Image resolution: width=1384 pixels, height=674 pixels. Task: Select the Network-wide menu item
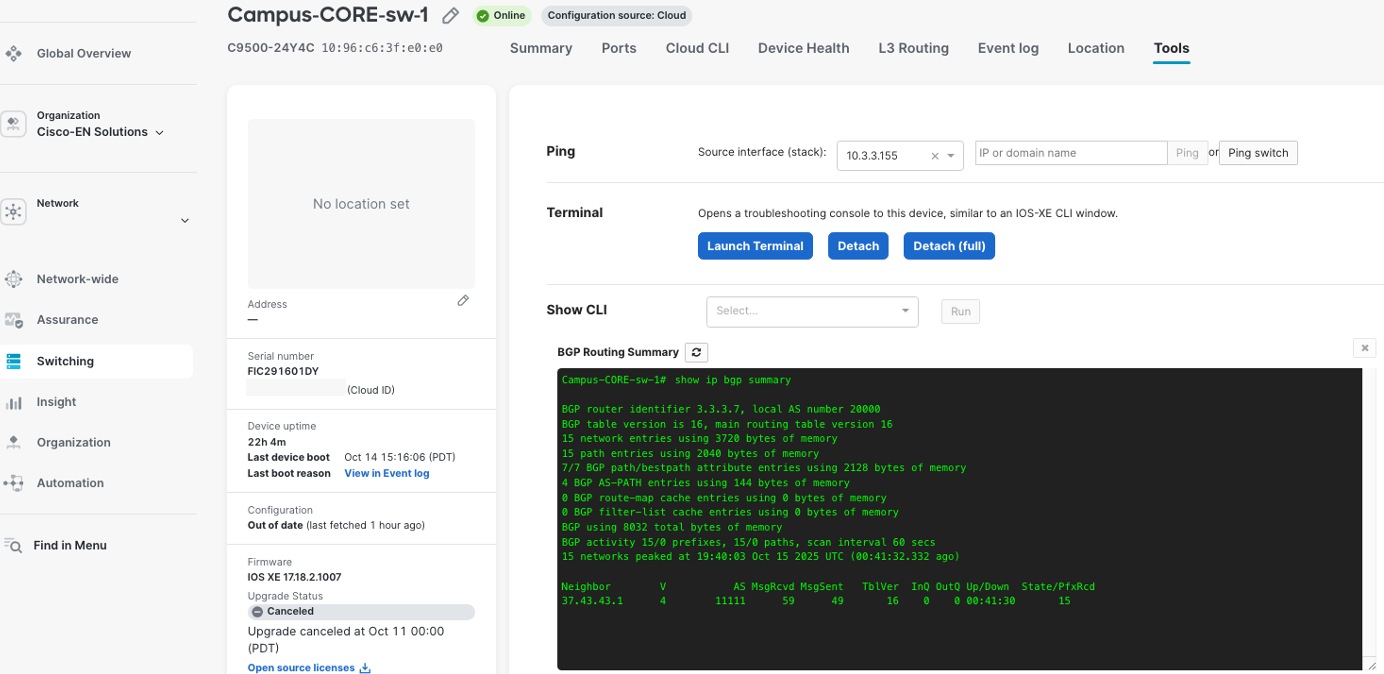tap(78, 279)
